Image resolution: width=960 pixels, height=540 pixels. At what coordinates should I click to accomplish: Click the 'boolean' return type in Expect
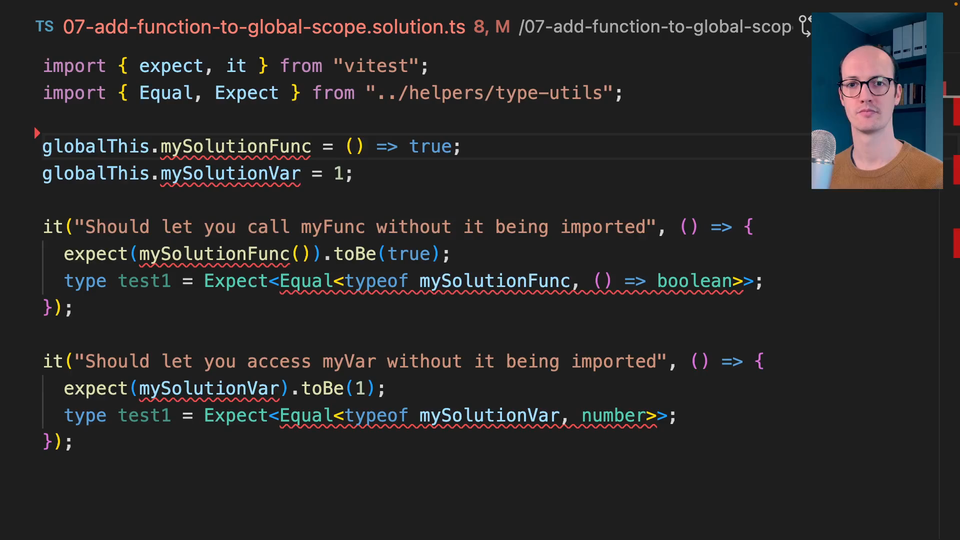[x=695, y=281]
